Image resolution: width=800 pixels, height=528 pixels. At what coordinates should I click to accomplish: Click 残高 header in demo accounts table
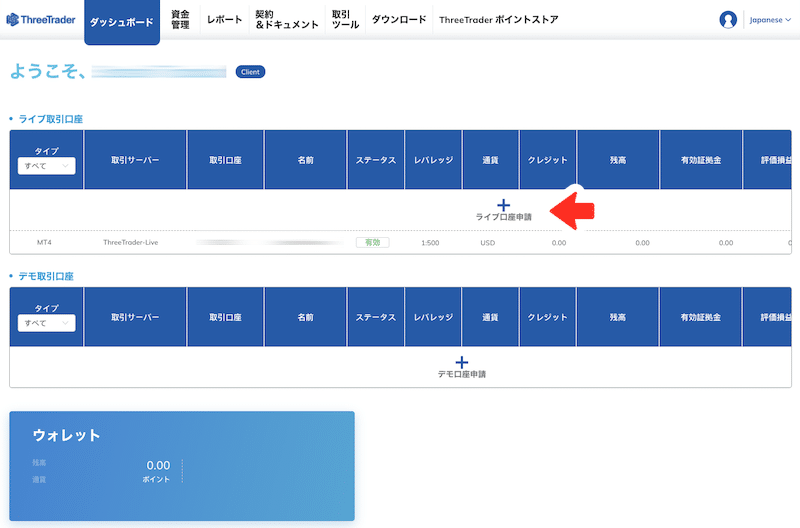(x=618, y=317)
